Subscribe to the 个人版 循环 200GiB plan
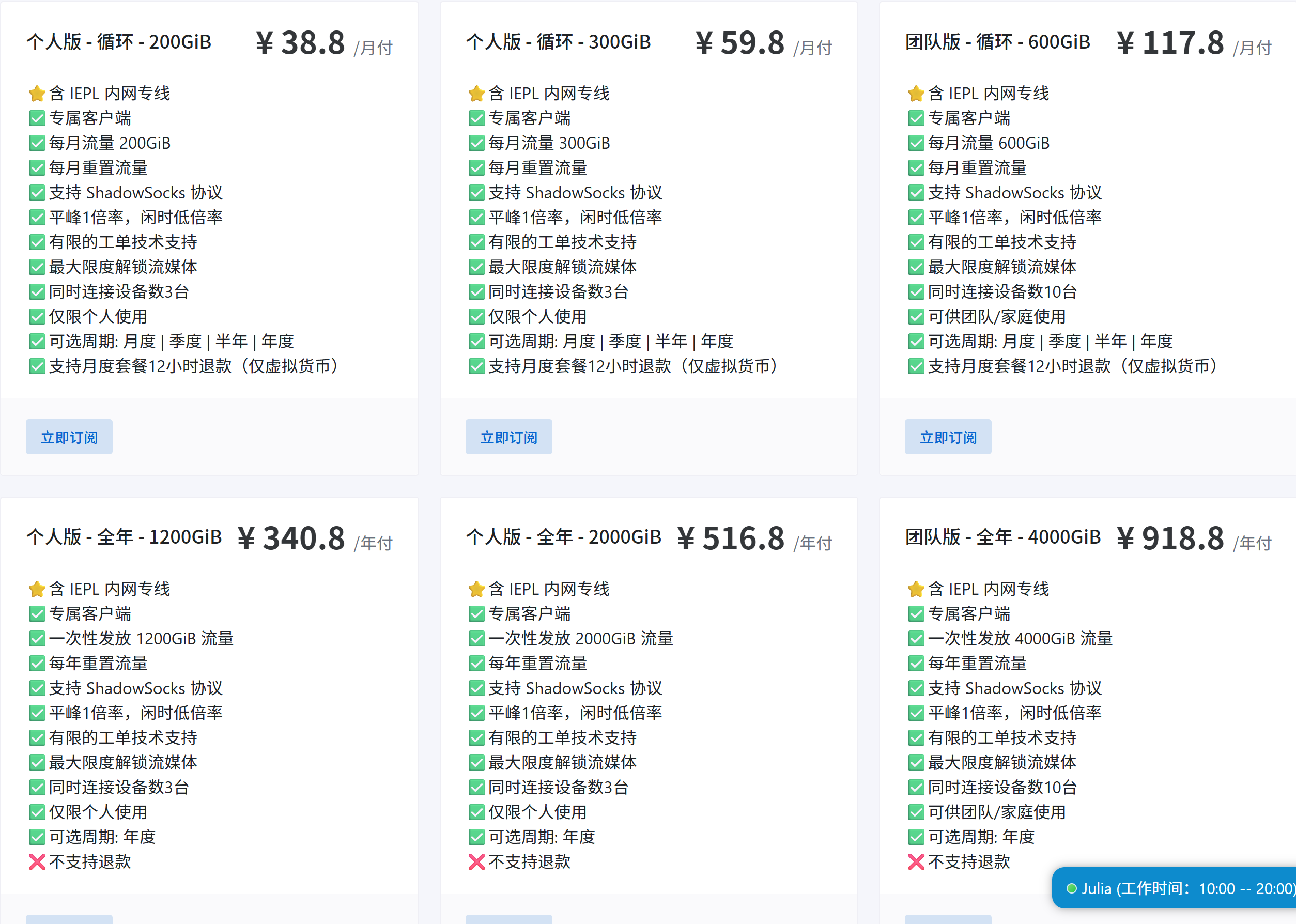The image size is (1296, 924). point(69,437)
